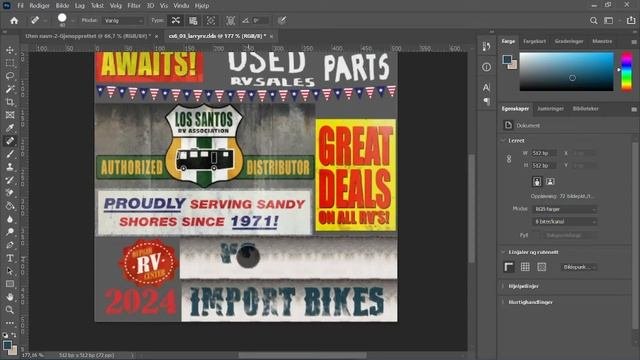The height and width of the screenshot is (360, 640).
Task: Open the History collapsed panel icon
Action: pyautogui.click(x=486, y=47)
